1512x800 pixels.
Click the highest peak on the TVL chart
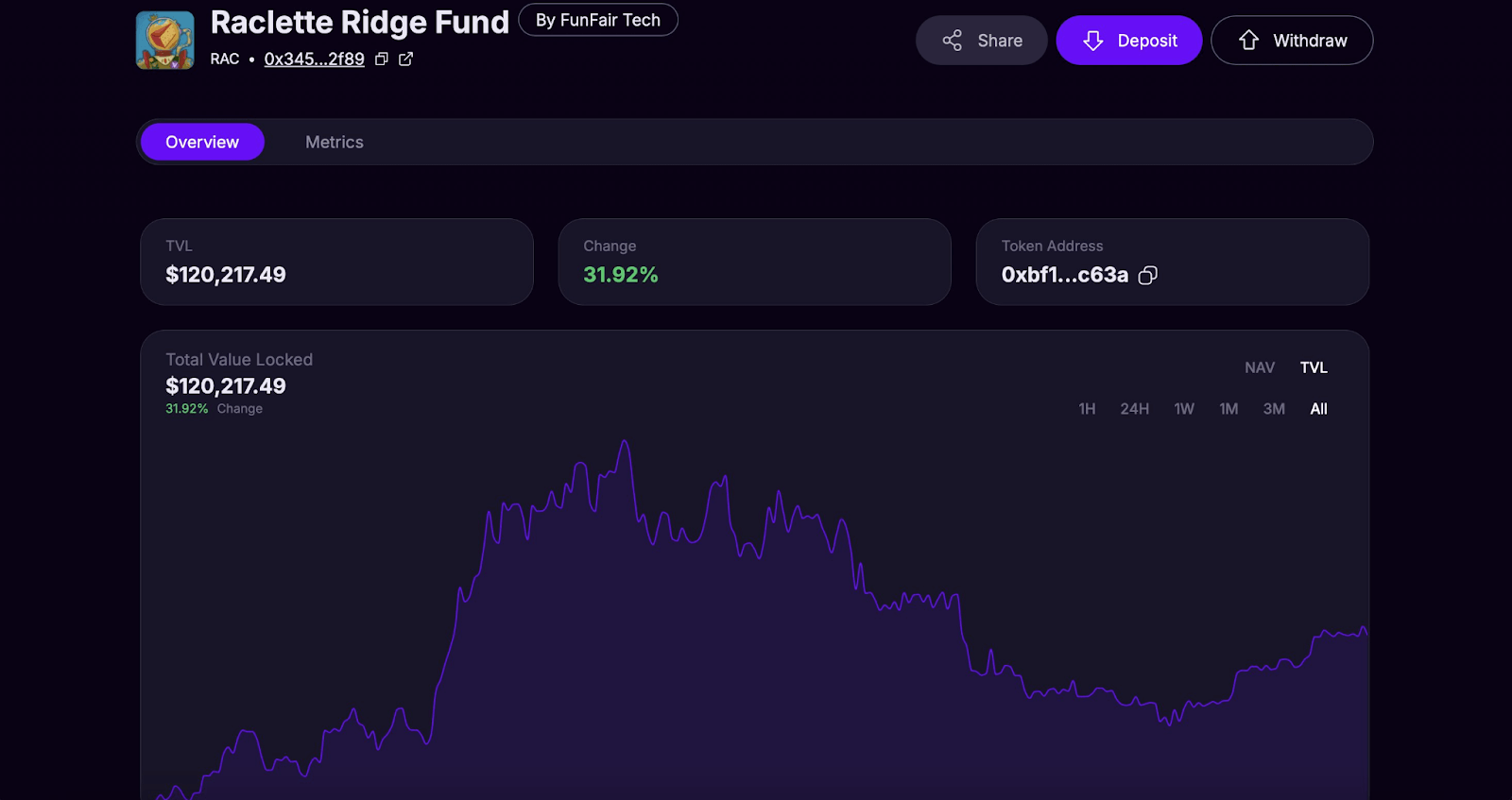(625, 441)
